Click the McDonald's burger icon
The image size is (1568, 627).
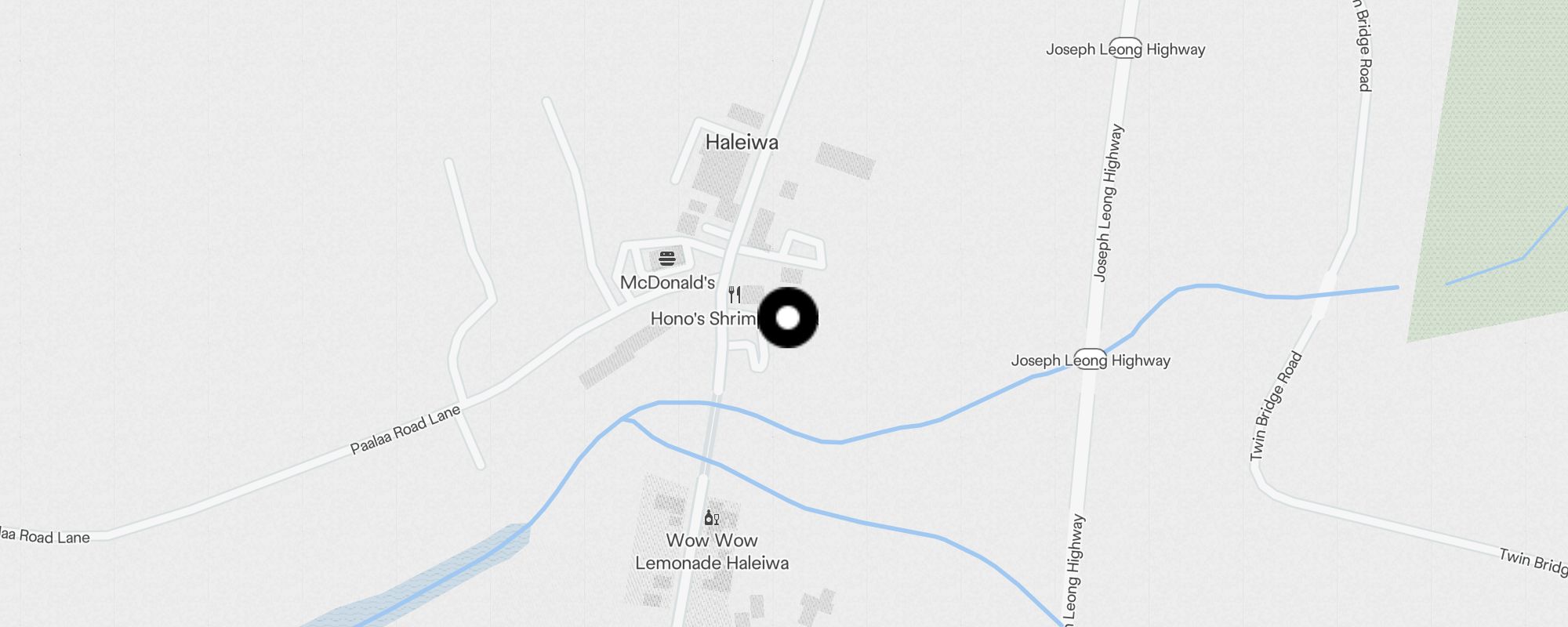pyautogui.click(x=667, y=259)
